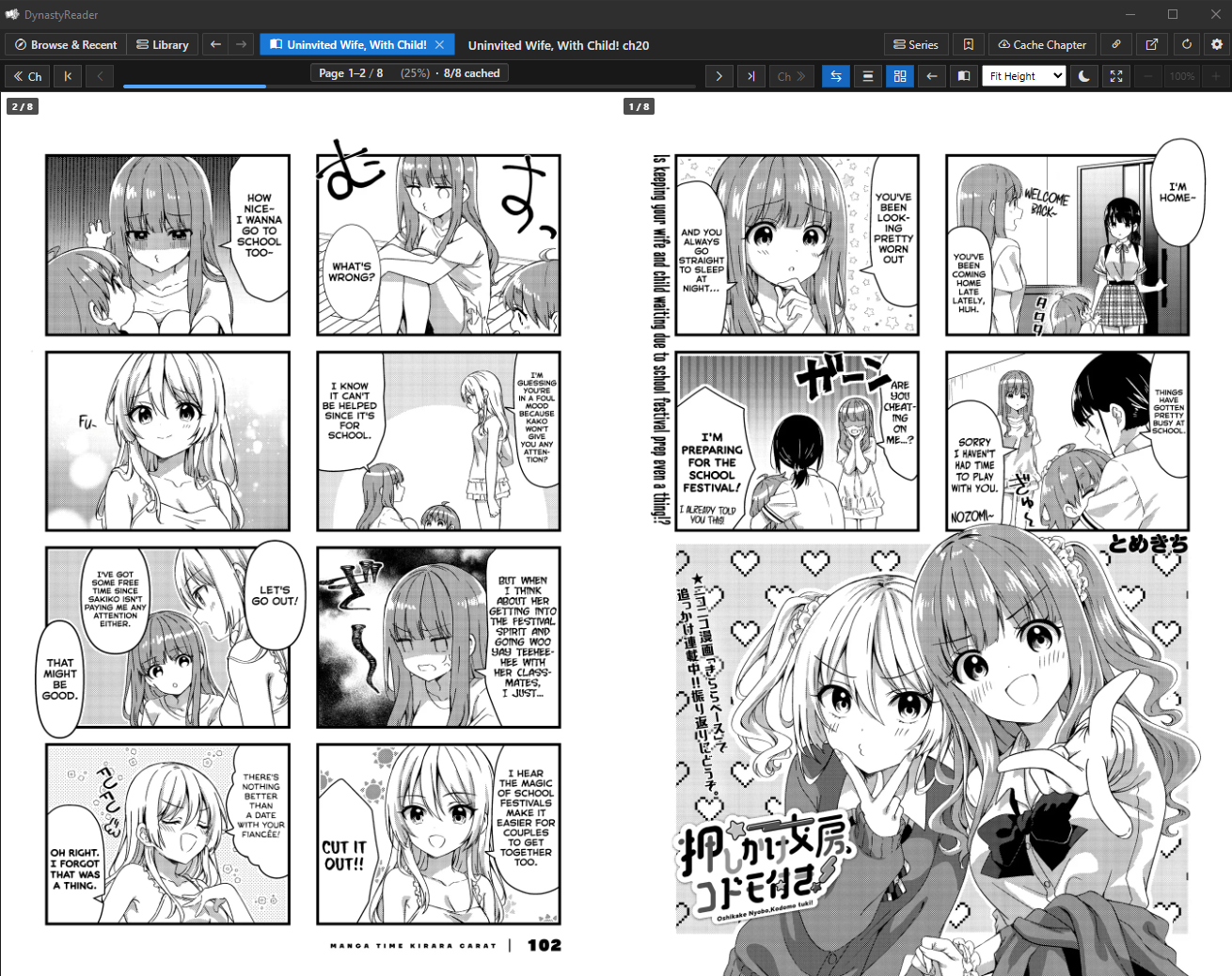This screenshot has width=1232, height=976.
Task: Toggle the left-arrow reading direction button
Action: [932, 76]
